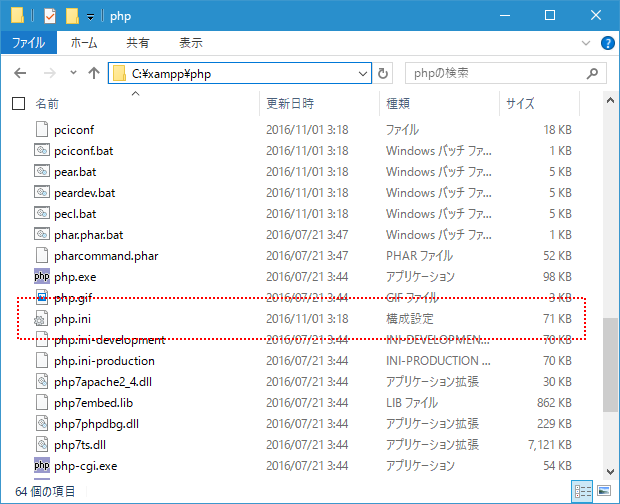620x504 pixels.
Task: Click the pharcommand.phar file icon
Action: 42,255
